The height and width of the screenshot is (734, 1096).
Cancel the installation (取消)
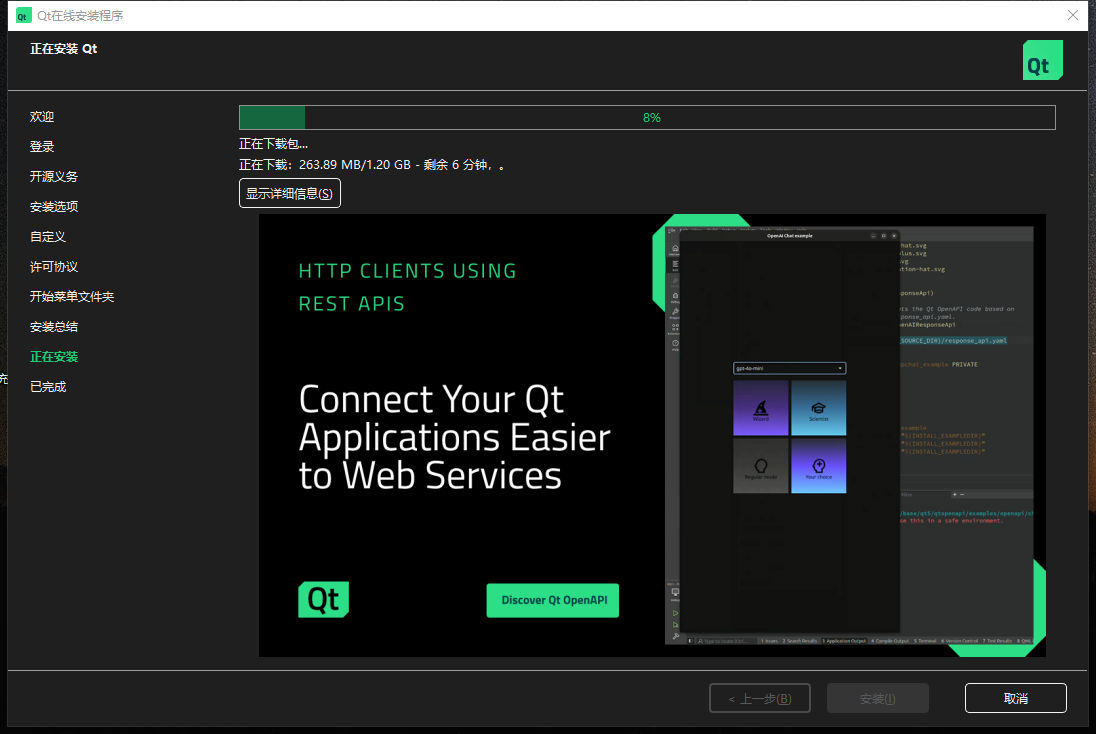1015,698
